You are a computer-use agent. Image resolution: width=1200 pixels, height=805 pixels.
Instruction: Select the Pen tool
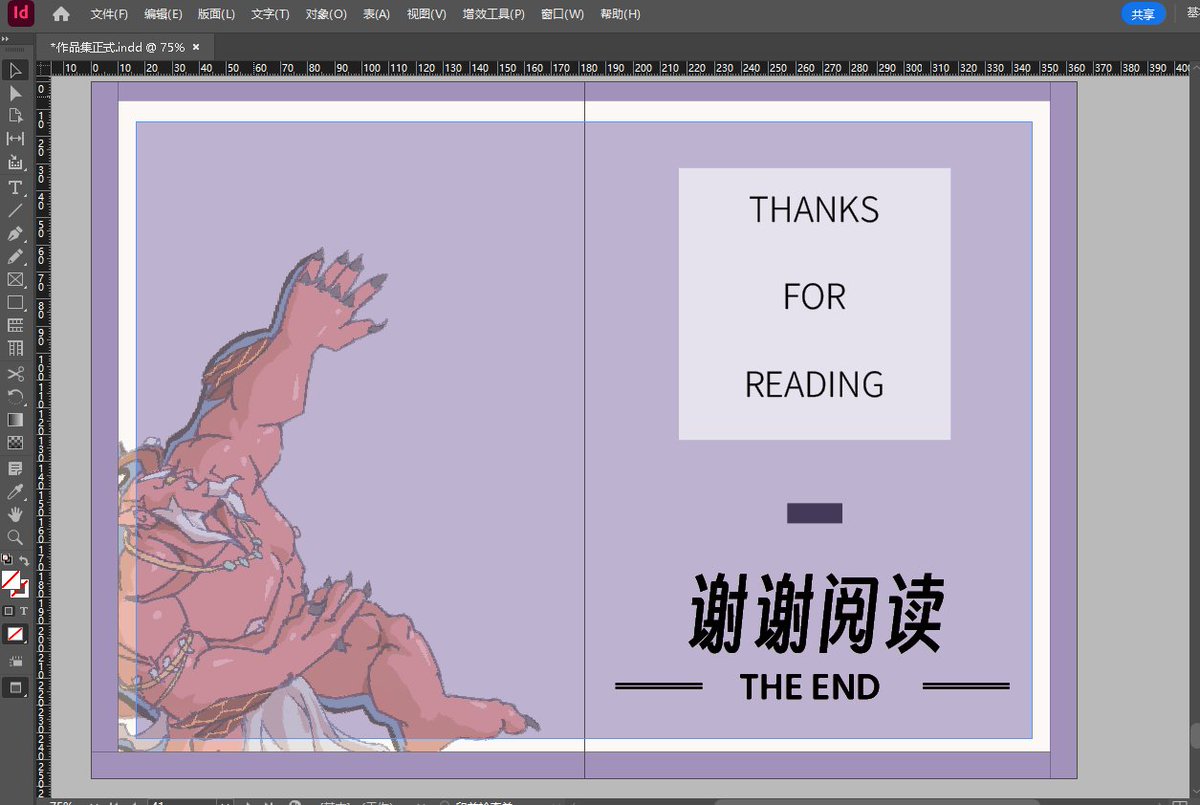15,234
